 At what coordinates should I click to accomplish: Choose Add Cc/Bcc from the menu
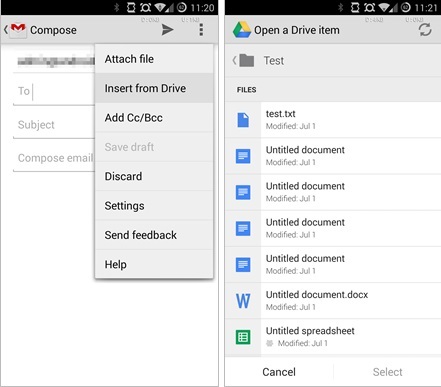coord(154,118)
